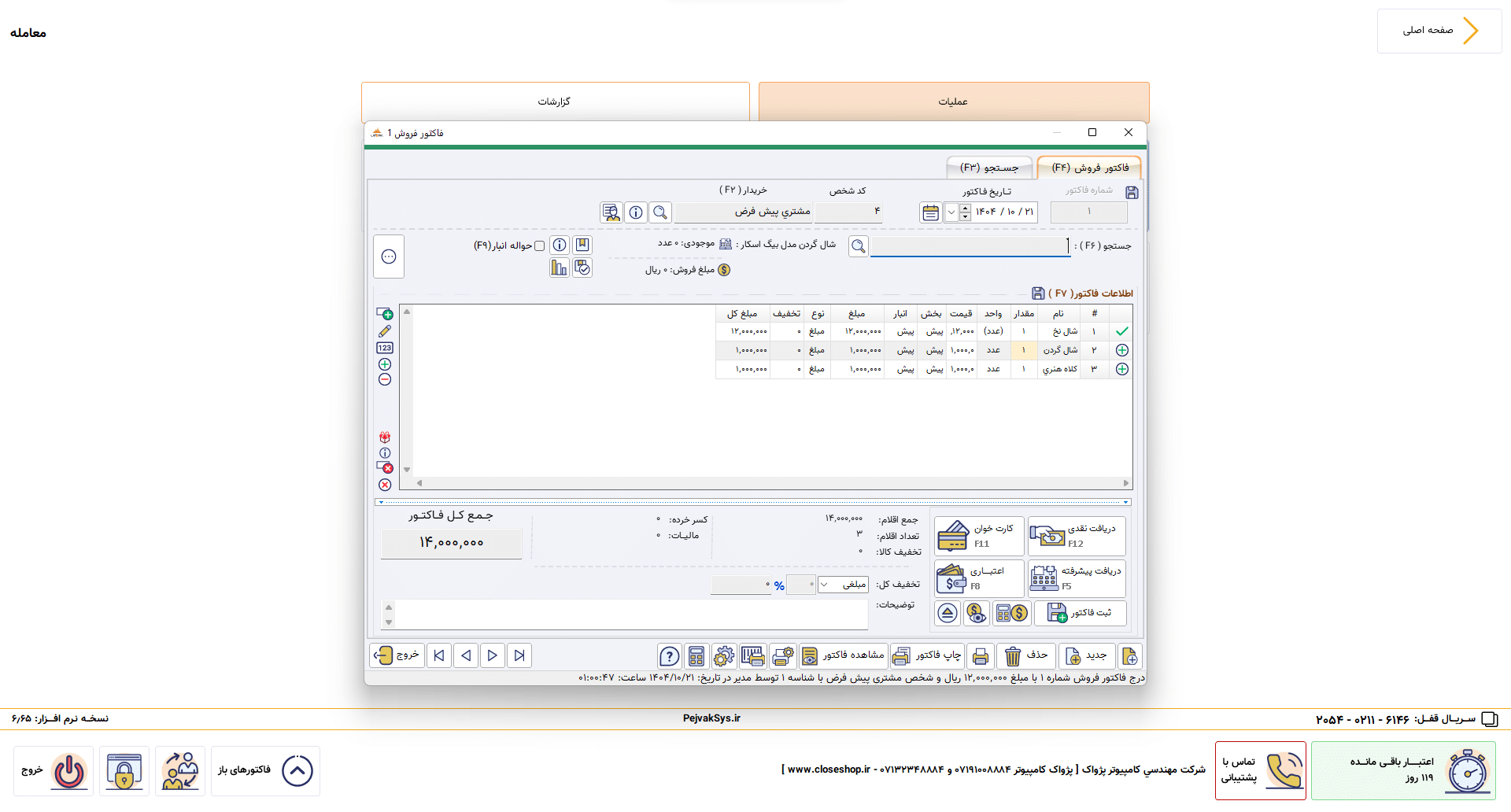Screen dimensions: 1511x812
Task: Click the green circle plus quantity icon
Action: 385,364
